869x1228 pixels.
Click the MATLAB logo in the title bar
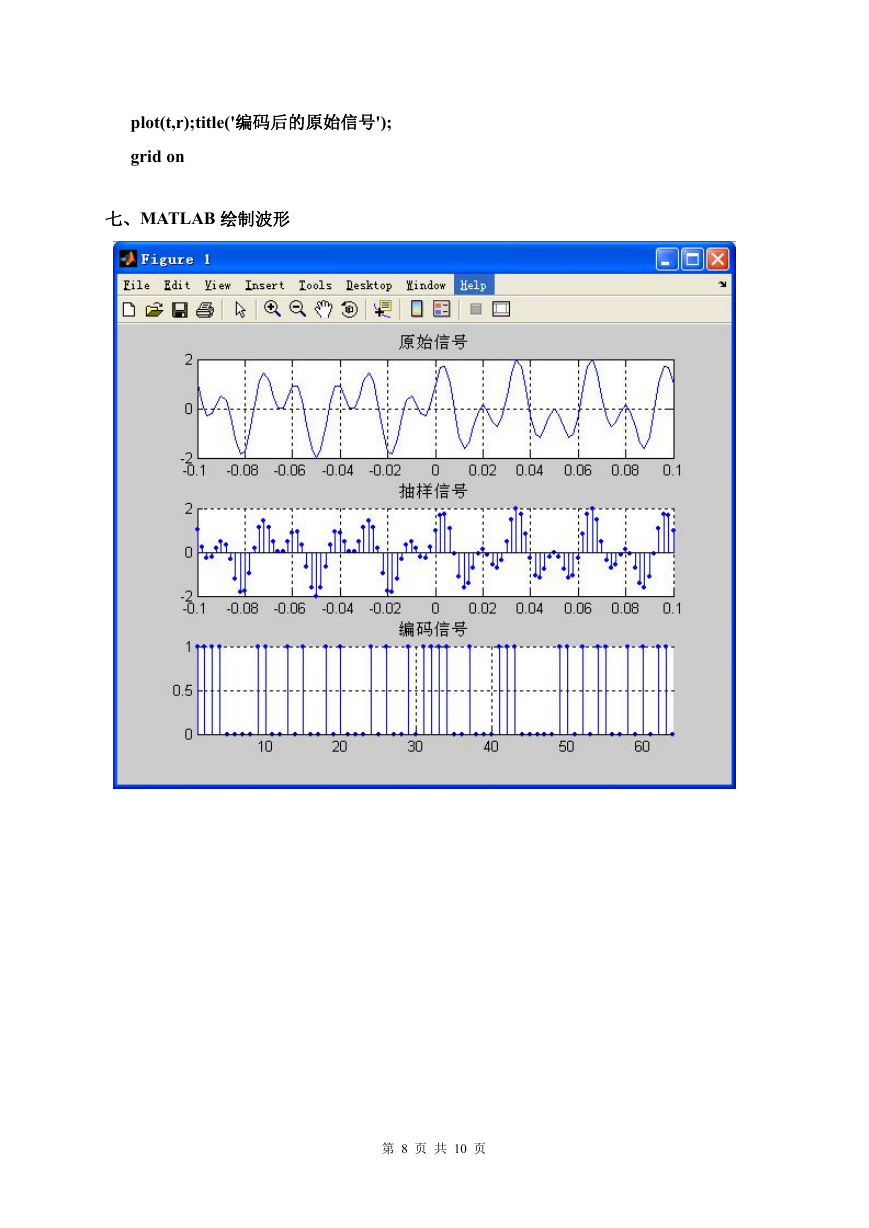click(x=128, y=259)
